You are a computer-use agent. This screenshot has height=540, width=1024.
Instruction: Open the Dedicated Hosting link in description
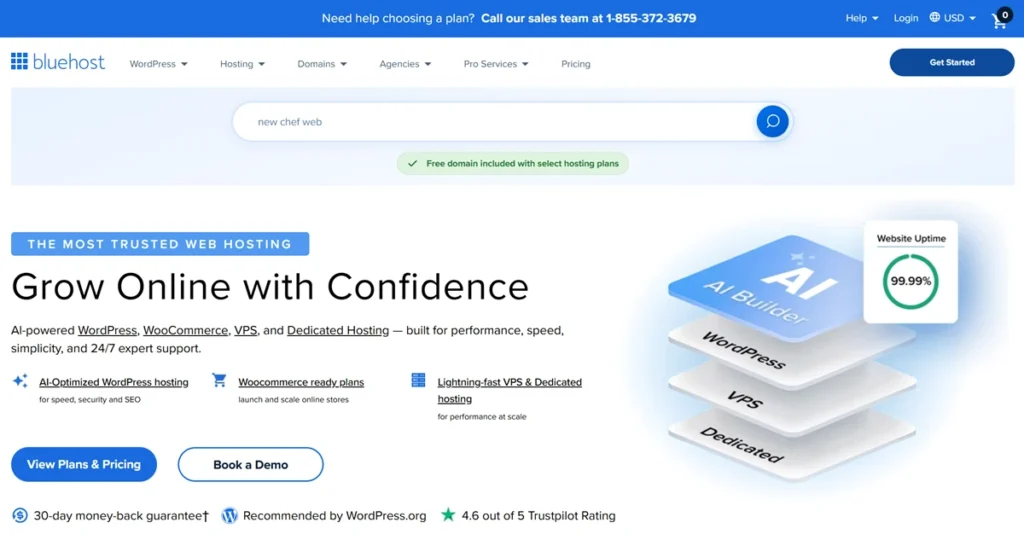338,330
